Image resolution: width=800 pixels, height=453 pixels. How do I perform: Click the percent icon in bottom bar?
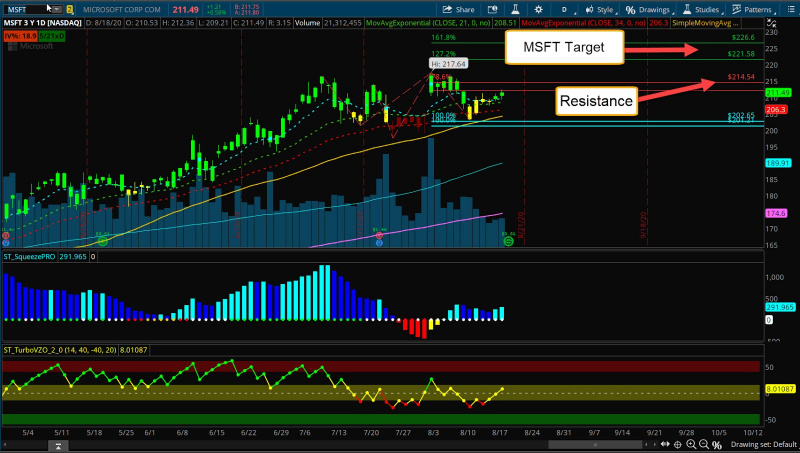(x=717, y=445)
